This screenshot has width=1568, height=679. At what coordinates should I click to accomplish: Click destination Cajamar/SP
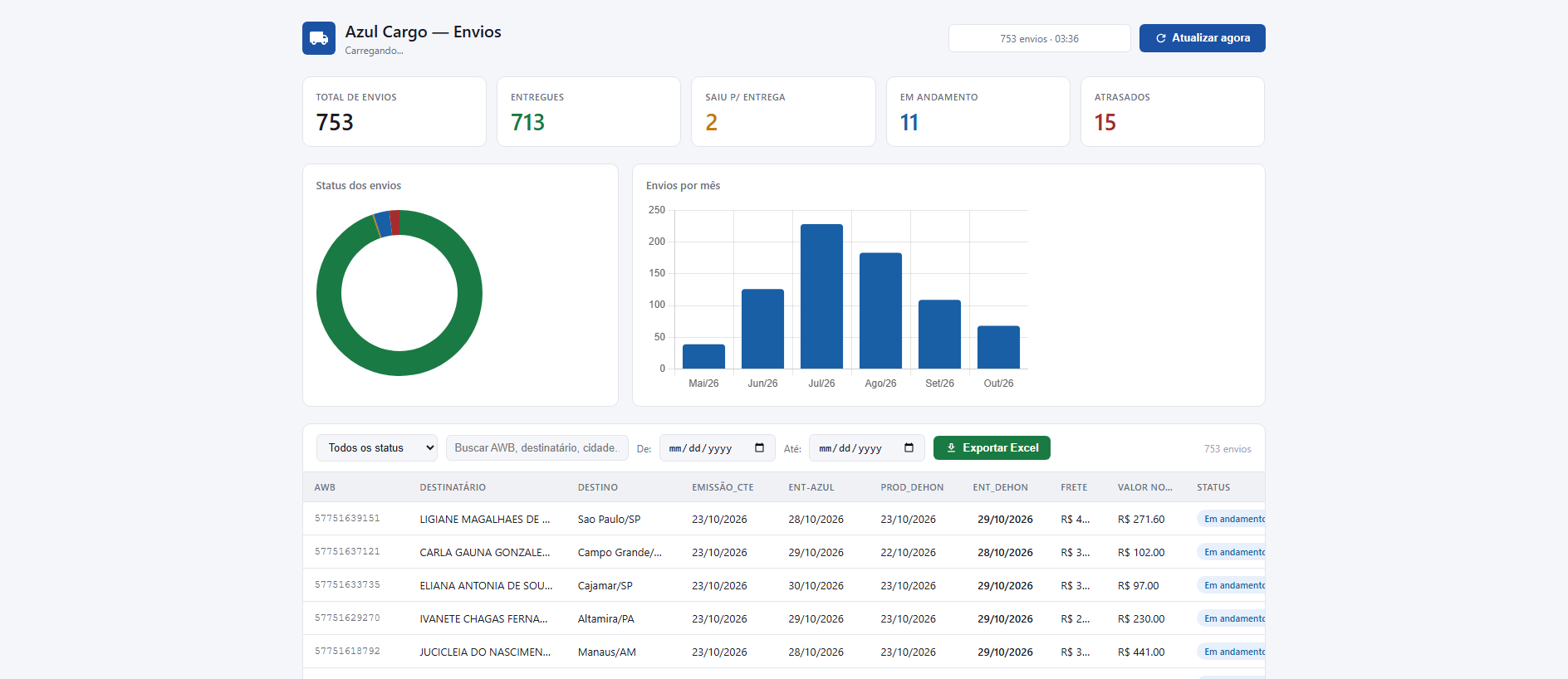pyautogui.click(x=605, y=586)
